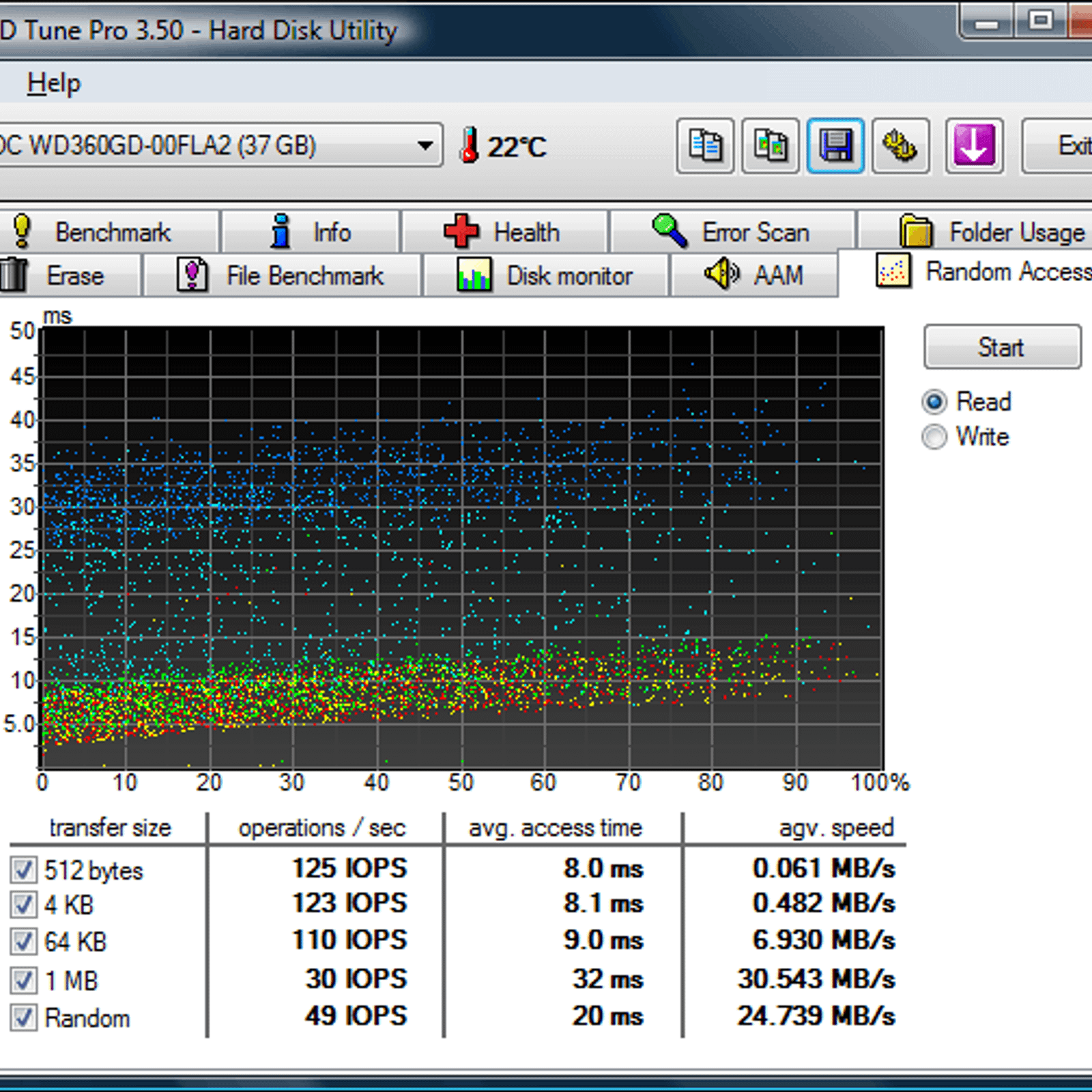Maximize the HD Tune Pro window
1092x1092 pixels.
click(x=1040, y=20)
